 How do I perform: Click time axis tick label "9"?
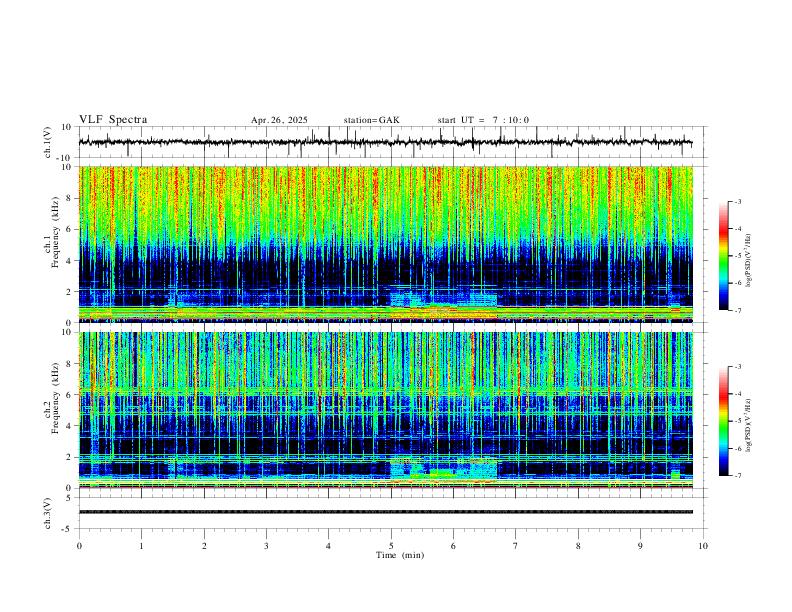click(640, 546)
